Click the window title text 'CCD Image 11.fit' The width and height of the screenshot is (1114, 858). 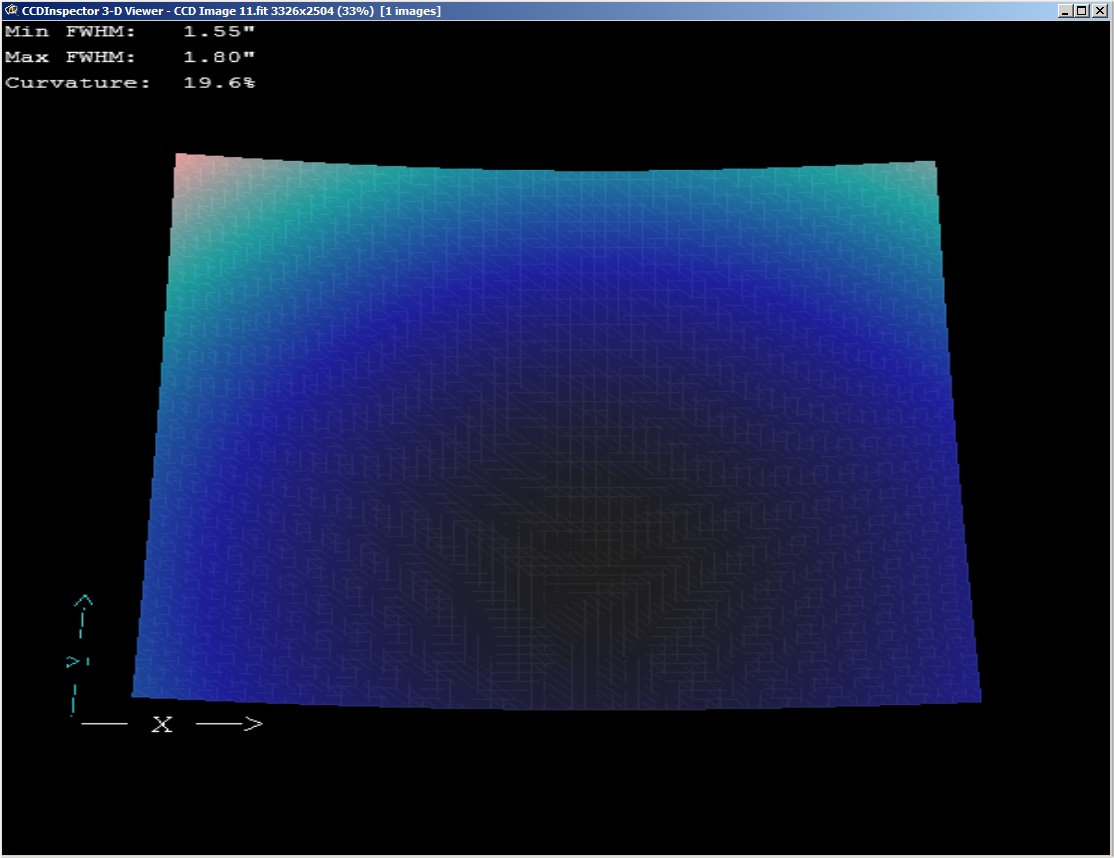(x=221, y=11)
